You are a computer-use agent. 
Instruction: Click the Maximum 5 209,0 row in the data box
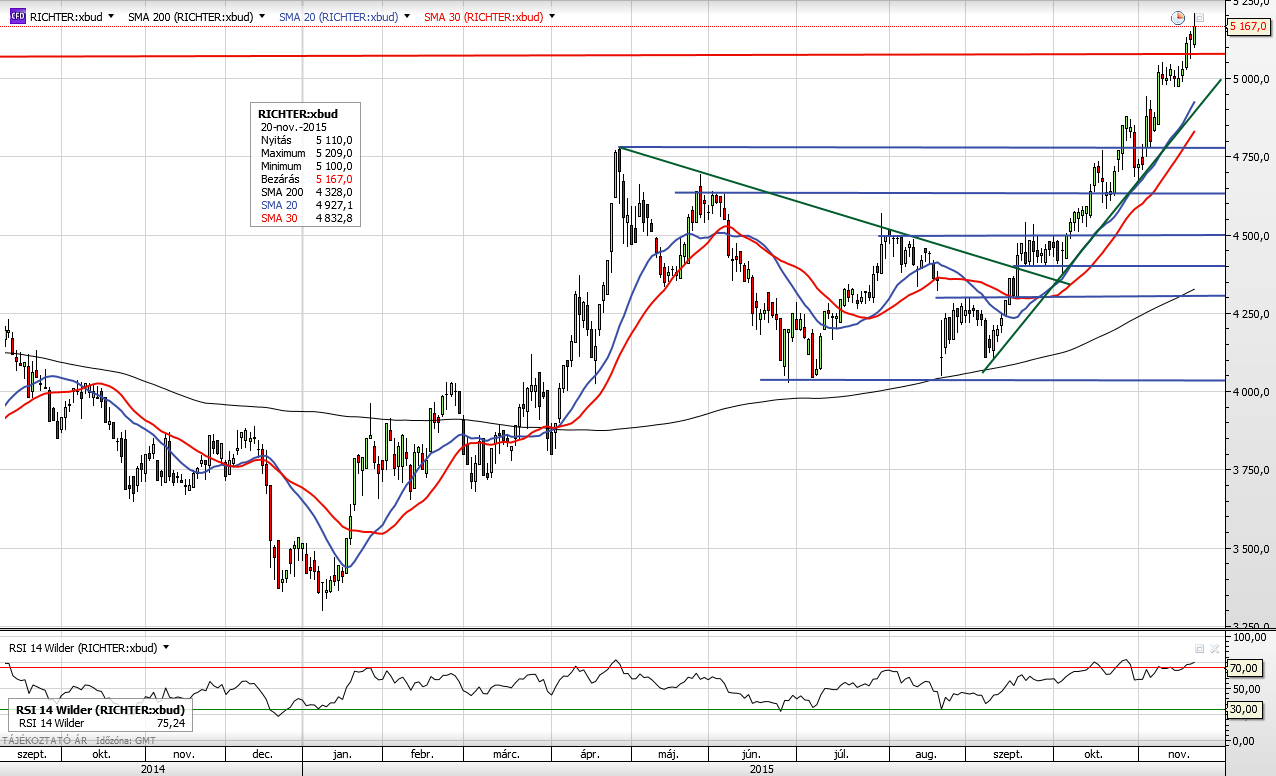[x=306, y=153]
